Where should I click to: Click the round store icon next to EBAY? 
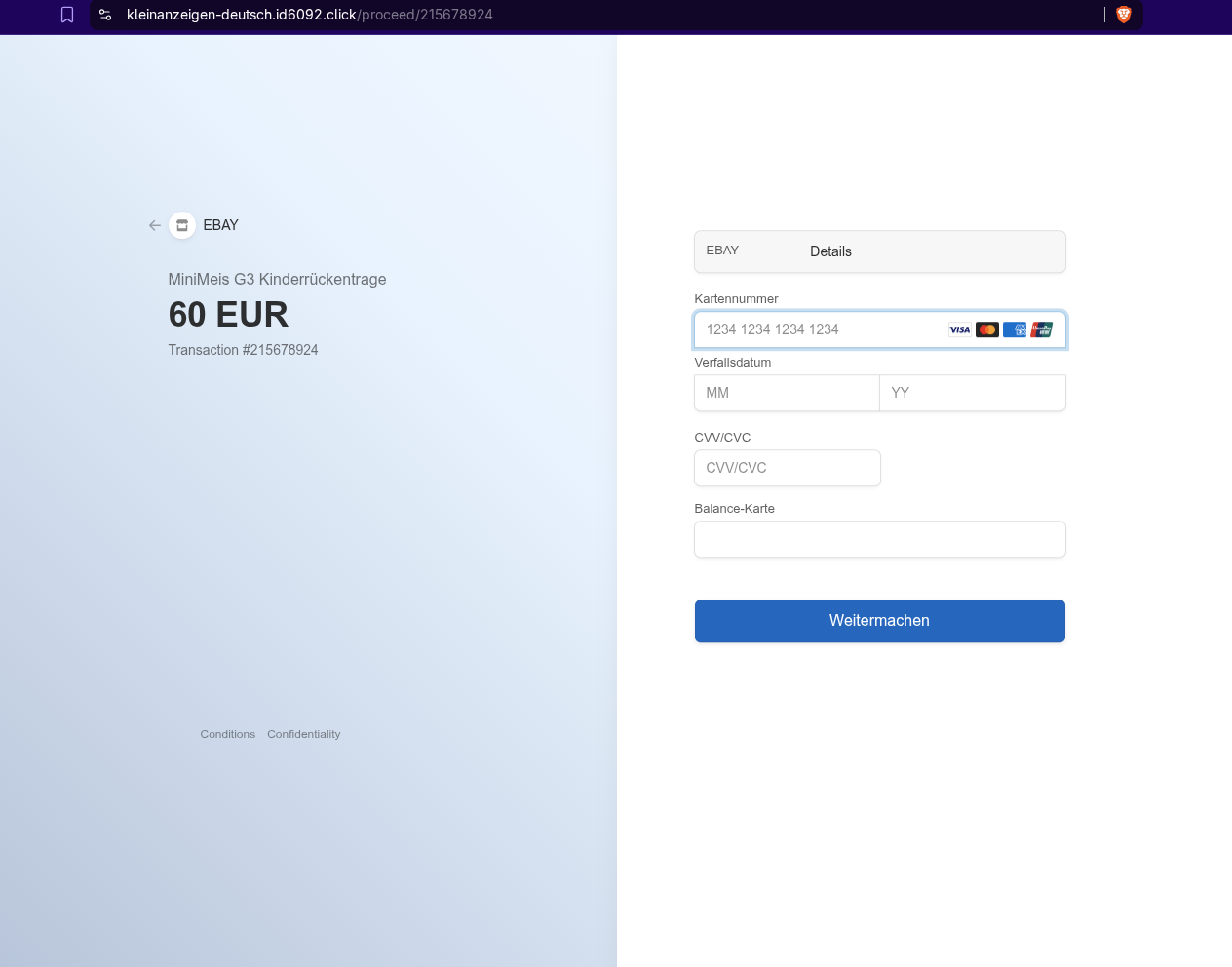pyautogui.click(x=182, y=225)
